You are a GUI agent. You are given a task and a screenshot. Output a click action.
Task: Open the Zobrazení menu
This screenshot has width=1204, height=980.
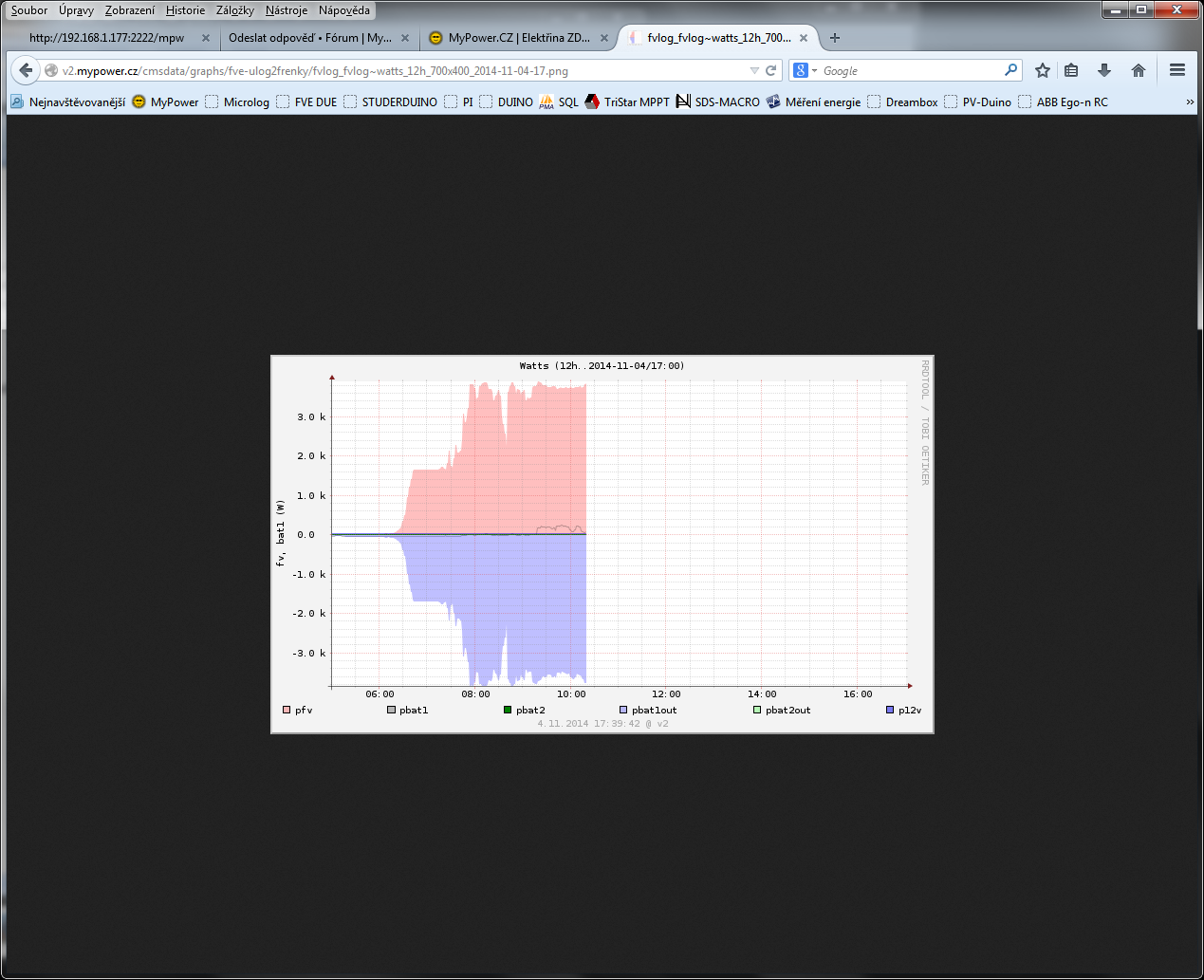point(130,10)
